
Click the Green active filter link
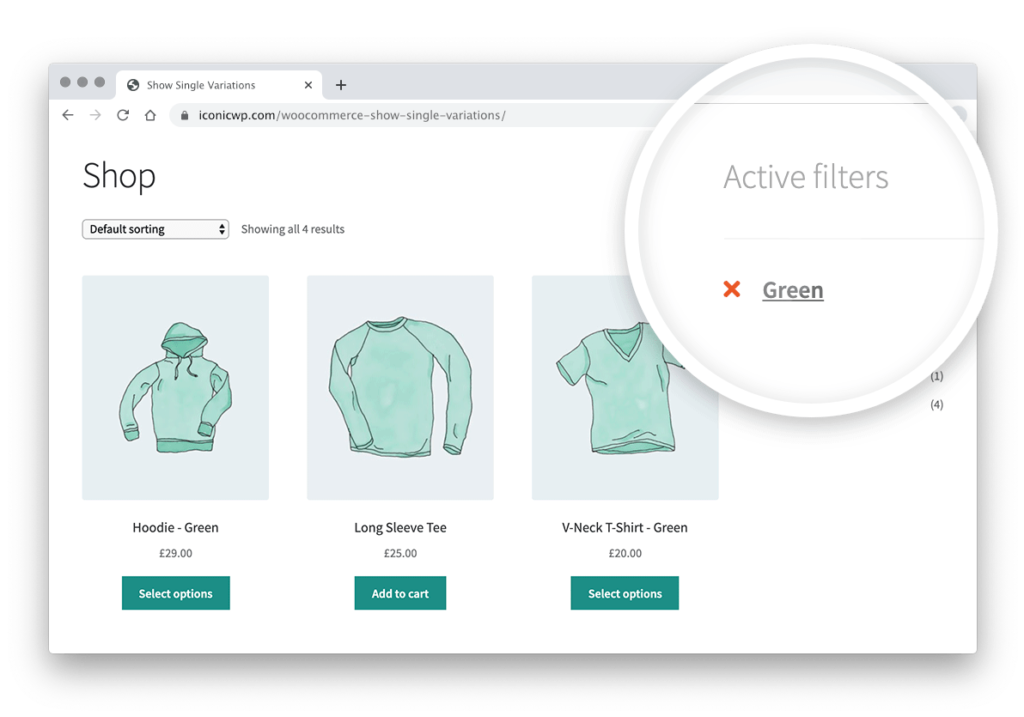tap(792, 289)
